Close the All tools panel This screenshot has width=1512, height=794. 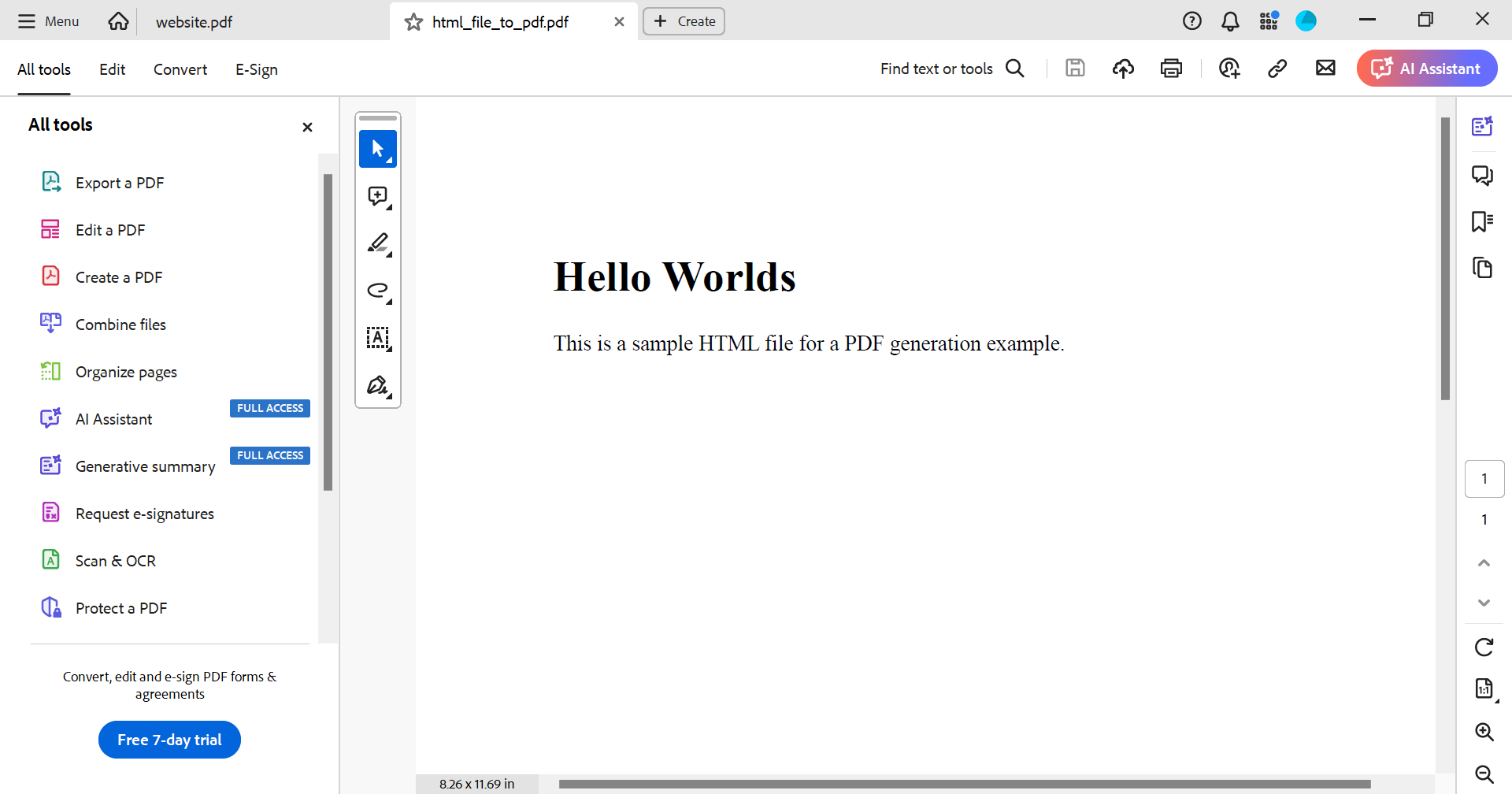click(307, 127)
